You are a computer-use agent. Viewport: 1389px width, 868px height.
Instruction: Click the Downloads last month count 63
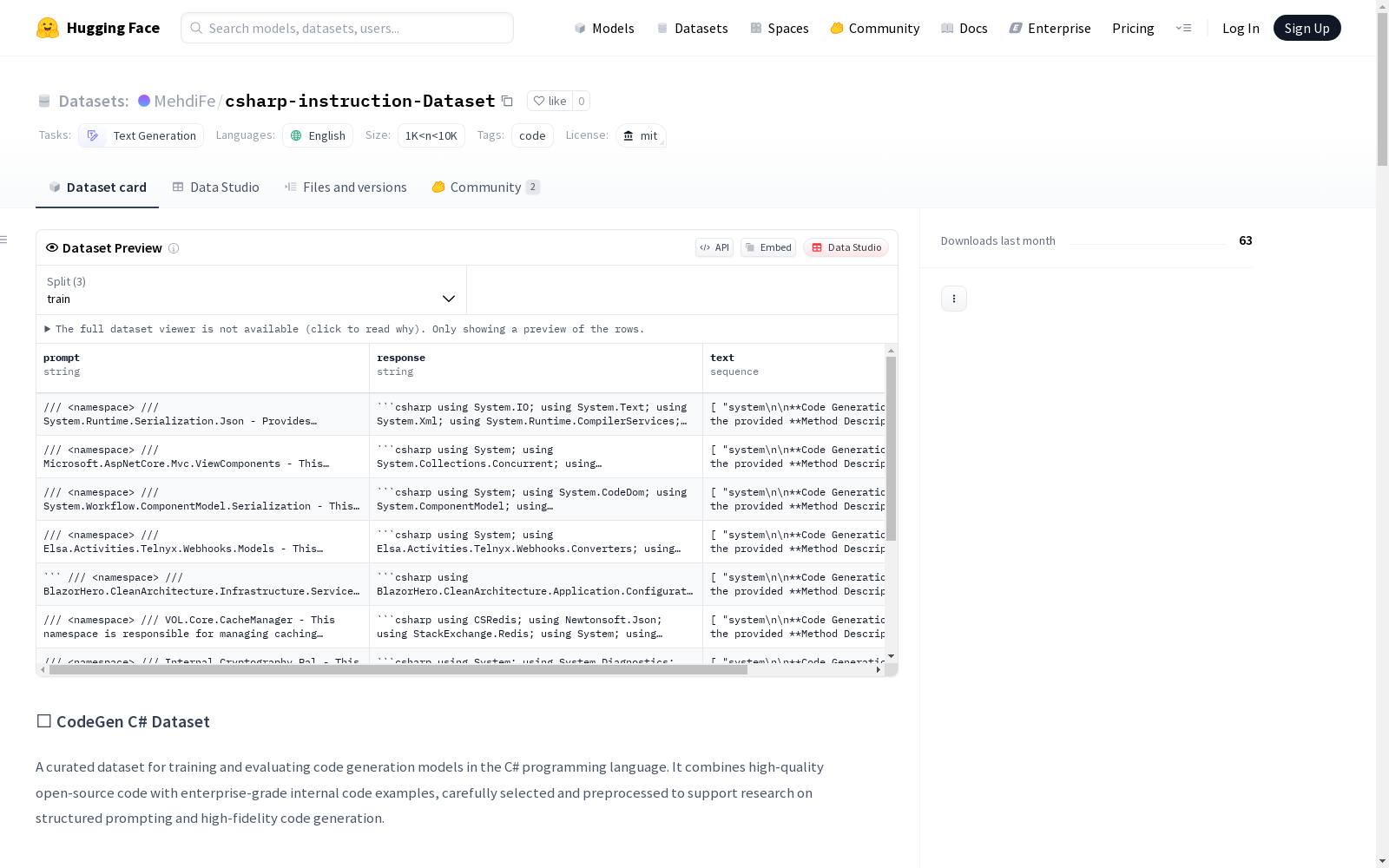pyautogui.click(x=1246, y=240)
